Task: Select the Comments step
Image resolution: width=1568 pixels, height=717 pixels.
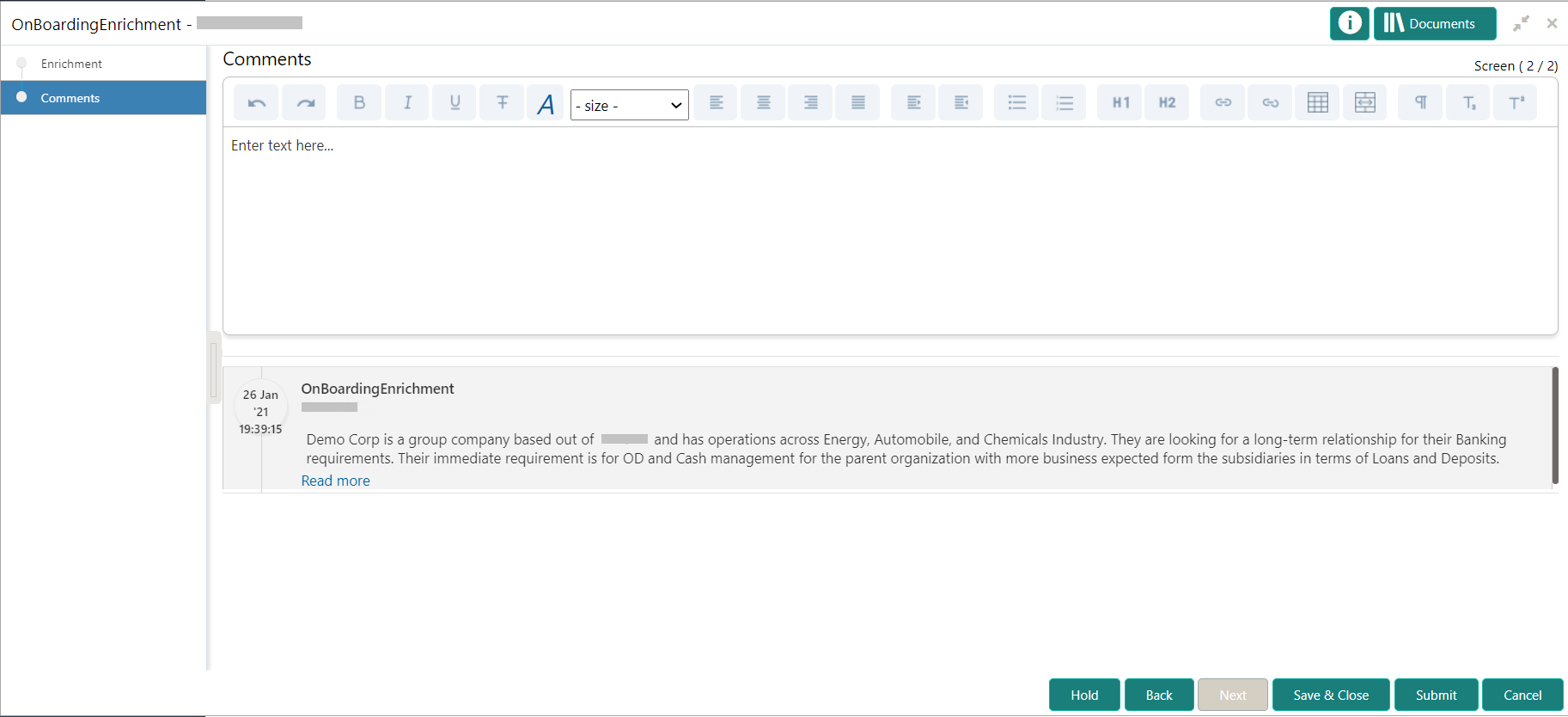Action: click(x=103, y=98)
